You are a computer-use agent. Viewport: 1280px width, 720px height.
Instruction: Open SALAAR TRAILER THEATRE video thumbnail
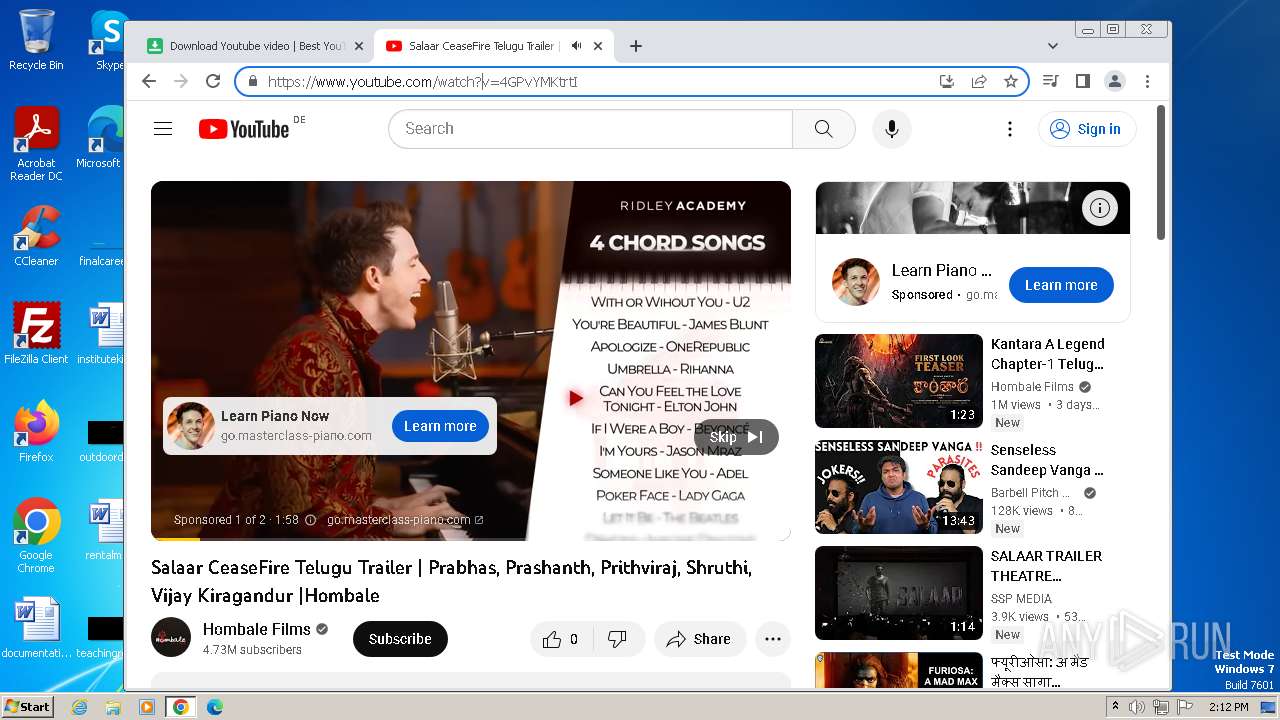click(899, 593)
